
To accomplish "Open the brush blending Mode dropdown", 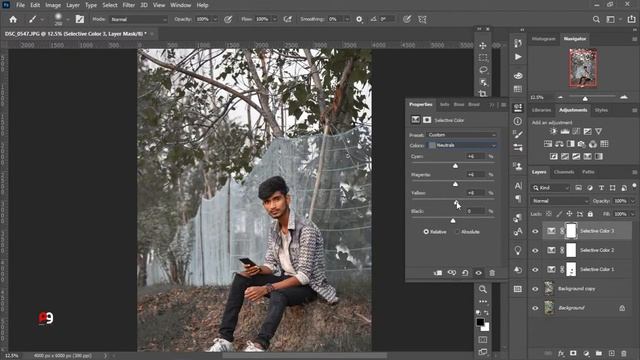I will pos(138,19).
